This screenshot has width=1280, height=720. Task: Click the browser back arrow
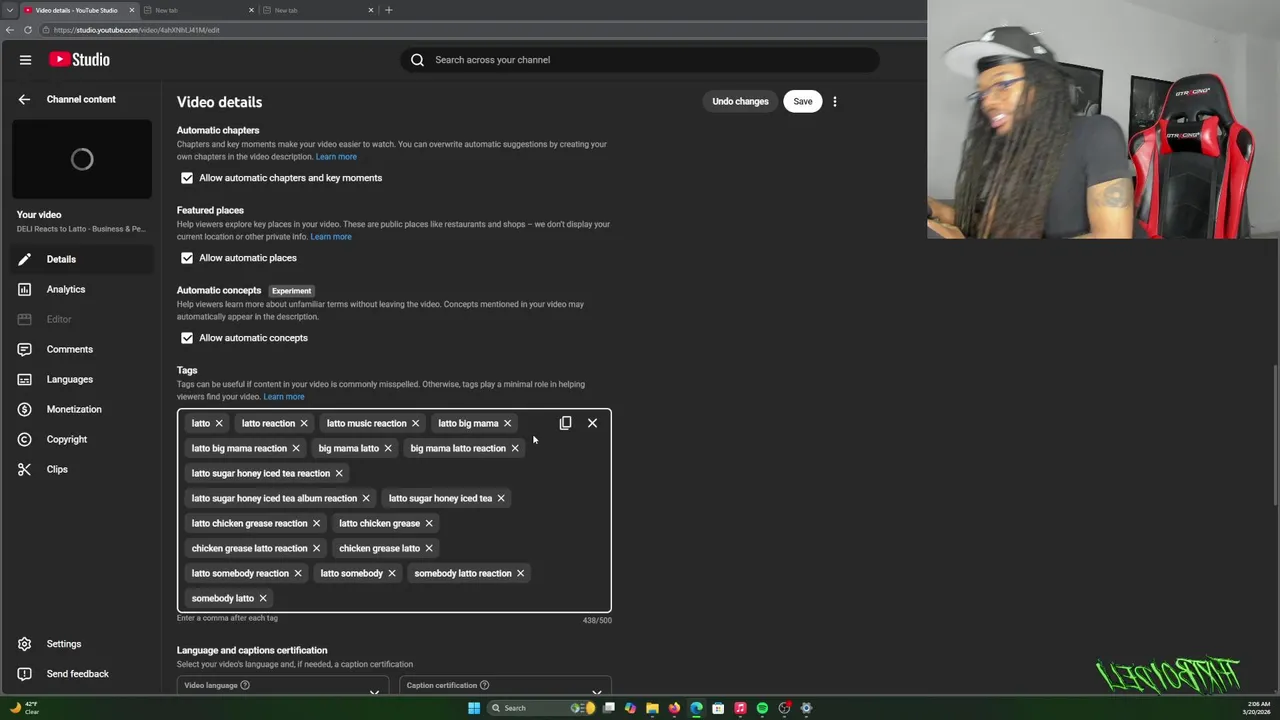[10, 30]
